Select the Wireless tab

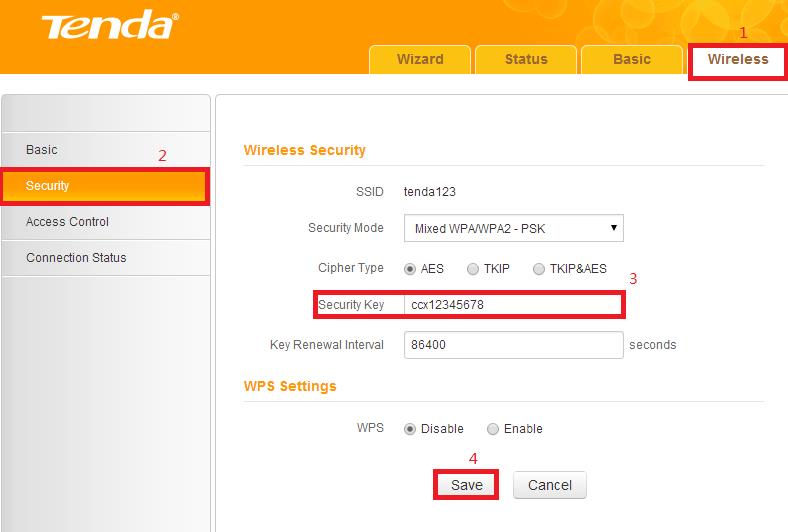tap(738, 60)
